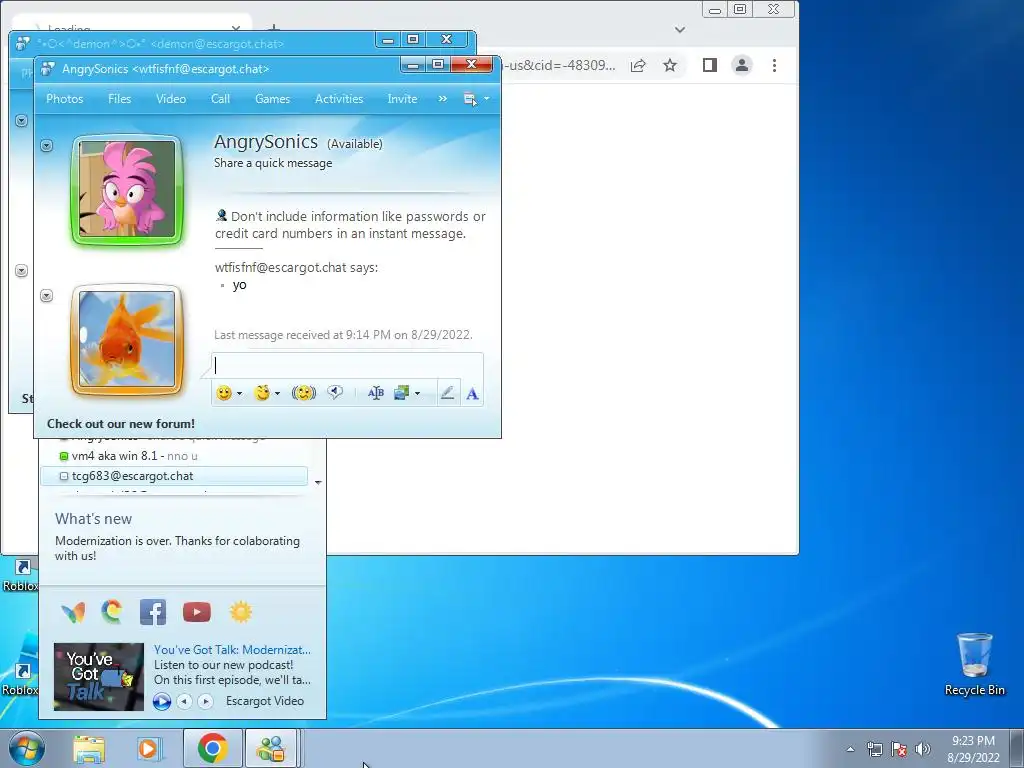Show more toolbar items with double chevron
This screenshot has width=1024, height=768.
(443, 99)
